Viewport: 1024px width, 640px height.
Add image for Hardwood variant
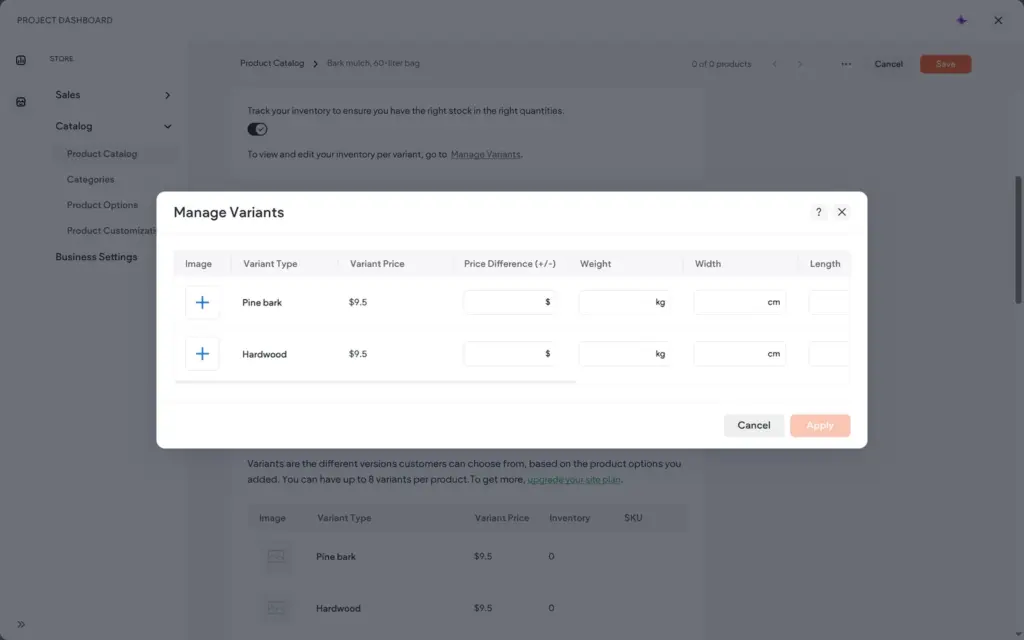202,354
